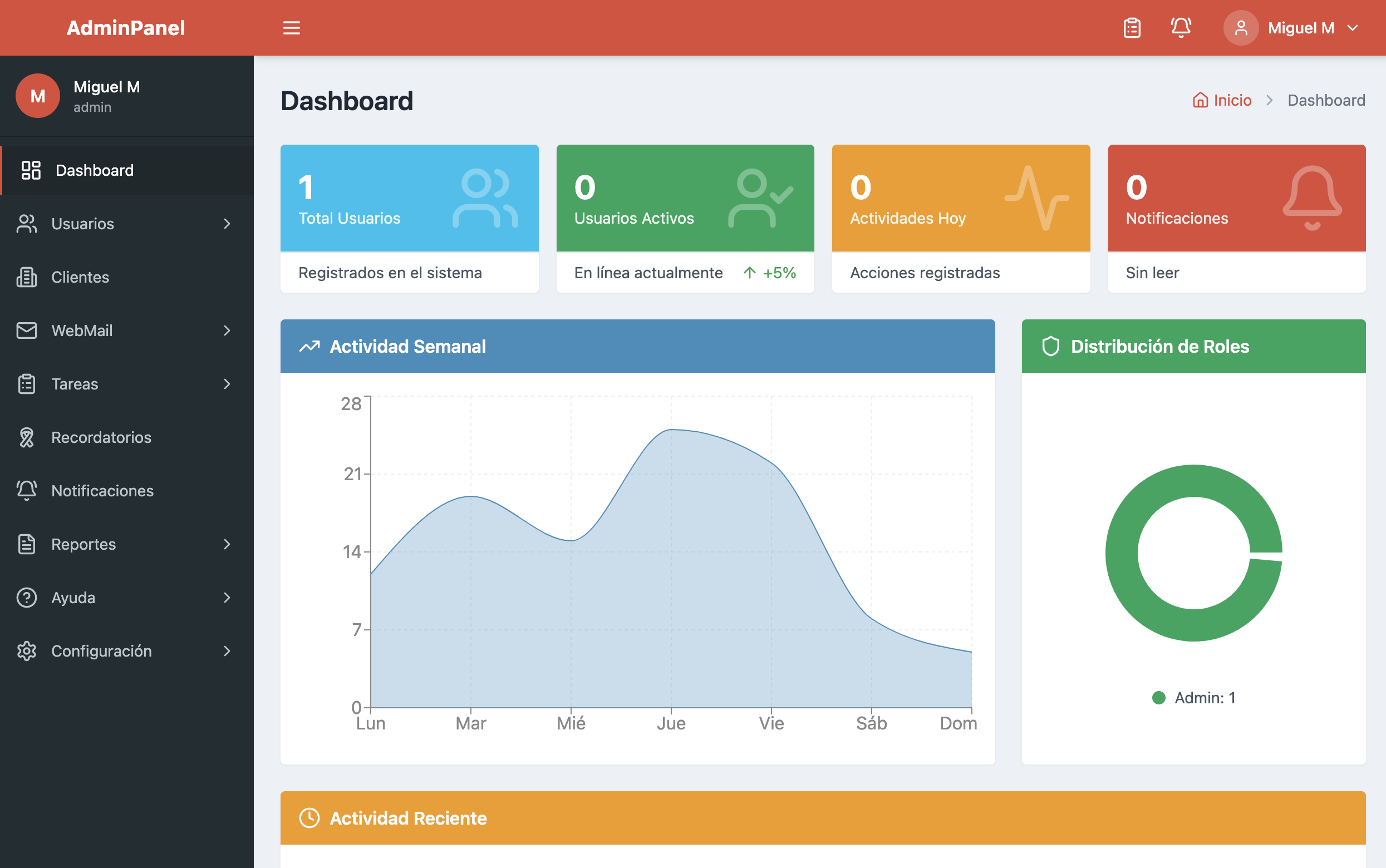Click the Reportes document icon in sidebar
The width and height of the screenshot is (1386, 868).
[27, 544]
